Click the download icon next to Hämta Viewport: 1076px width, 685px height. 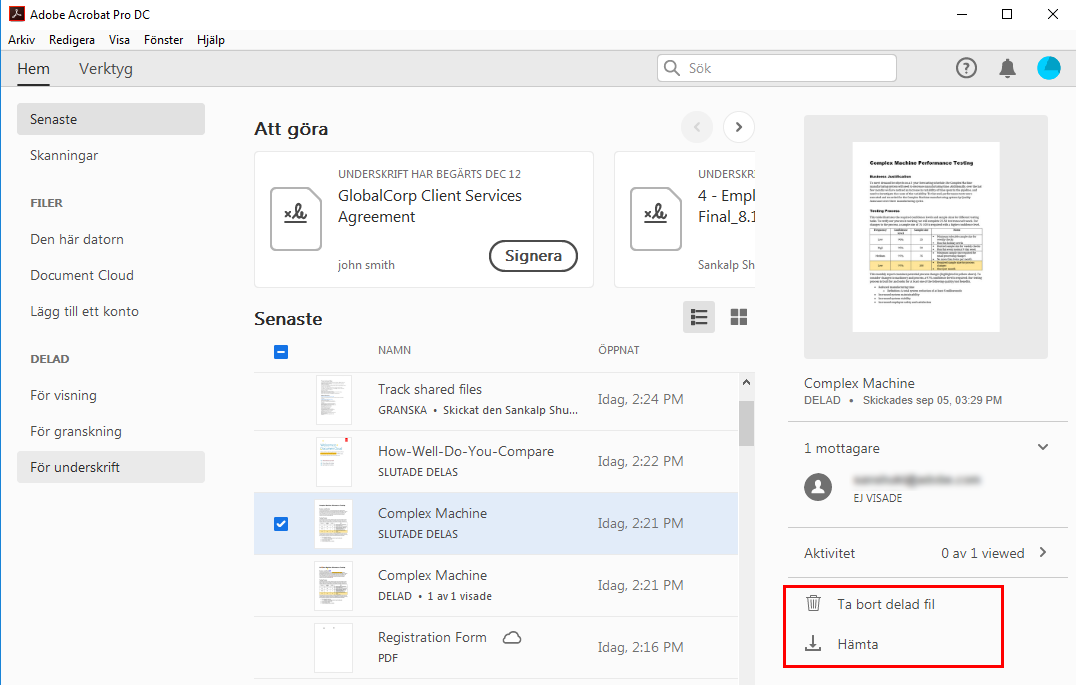814,644
